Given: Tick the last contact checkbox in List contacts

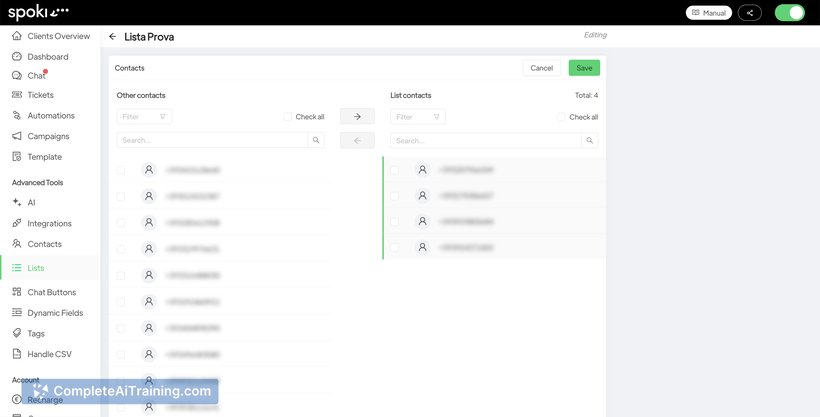Looking at the screenshot, I should click(x=394, y=247).
